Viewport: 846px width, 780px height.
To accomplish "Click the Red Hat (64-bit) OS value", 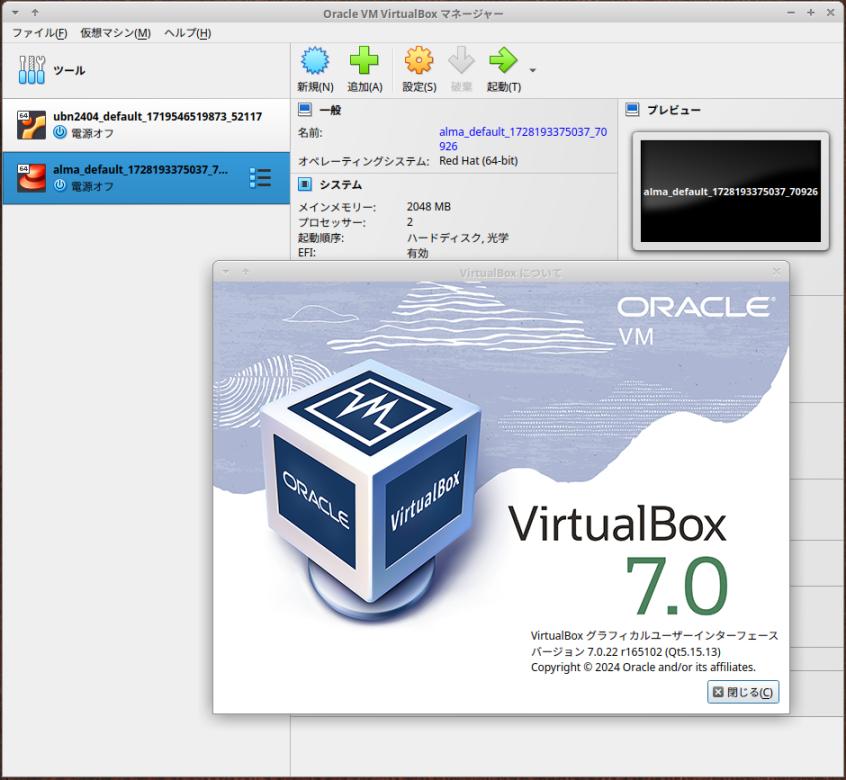I will point(478,161).
